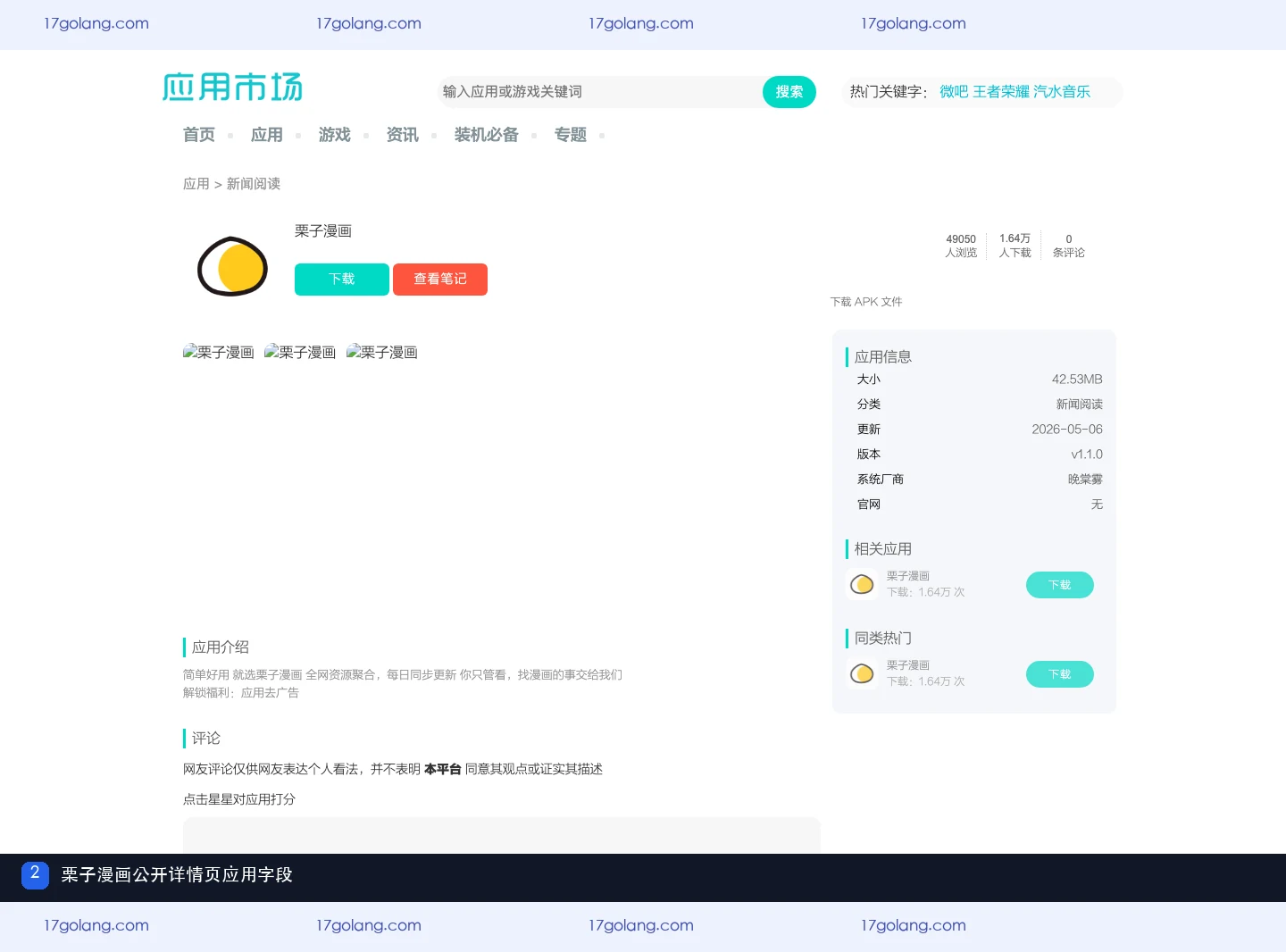
Task: Focus the app search input field
Action: click(600, 92)
